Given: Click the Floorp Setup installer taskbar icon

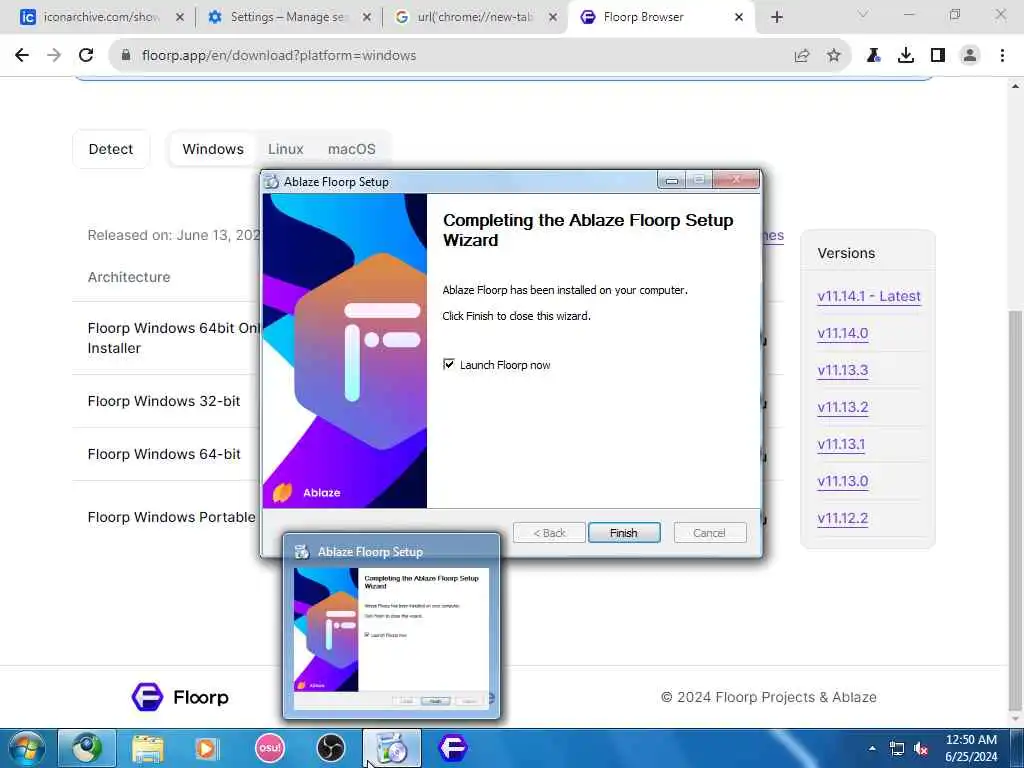Looking at the screenshot, I should click(391, 748).
